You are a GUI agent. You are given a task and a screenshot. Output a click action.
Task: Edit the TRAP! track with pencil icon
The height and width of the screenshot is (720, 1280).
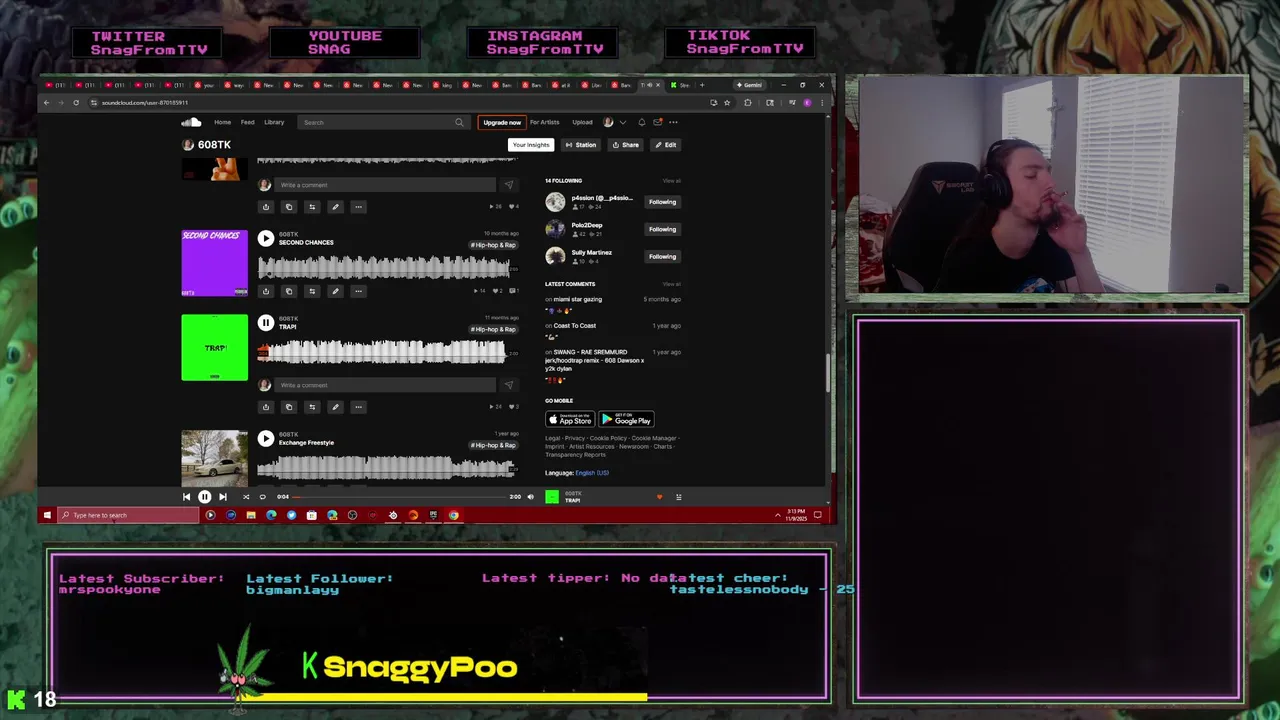(x=335, y=407)
